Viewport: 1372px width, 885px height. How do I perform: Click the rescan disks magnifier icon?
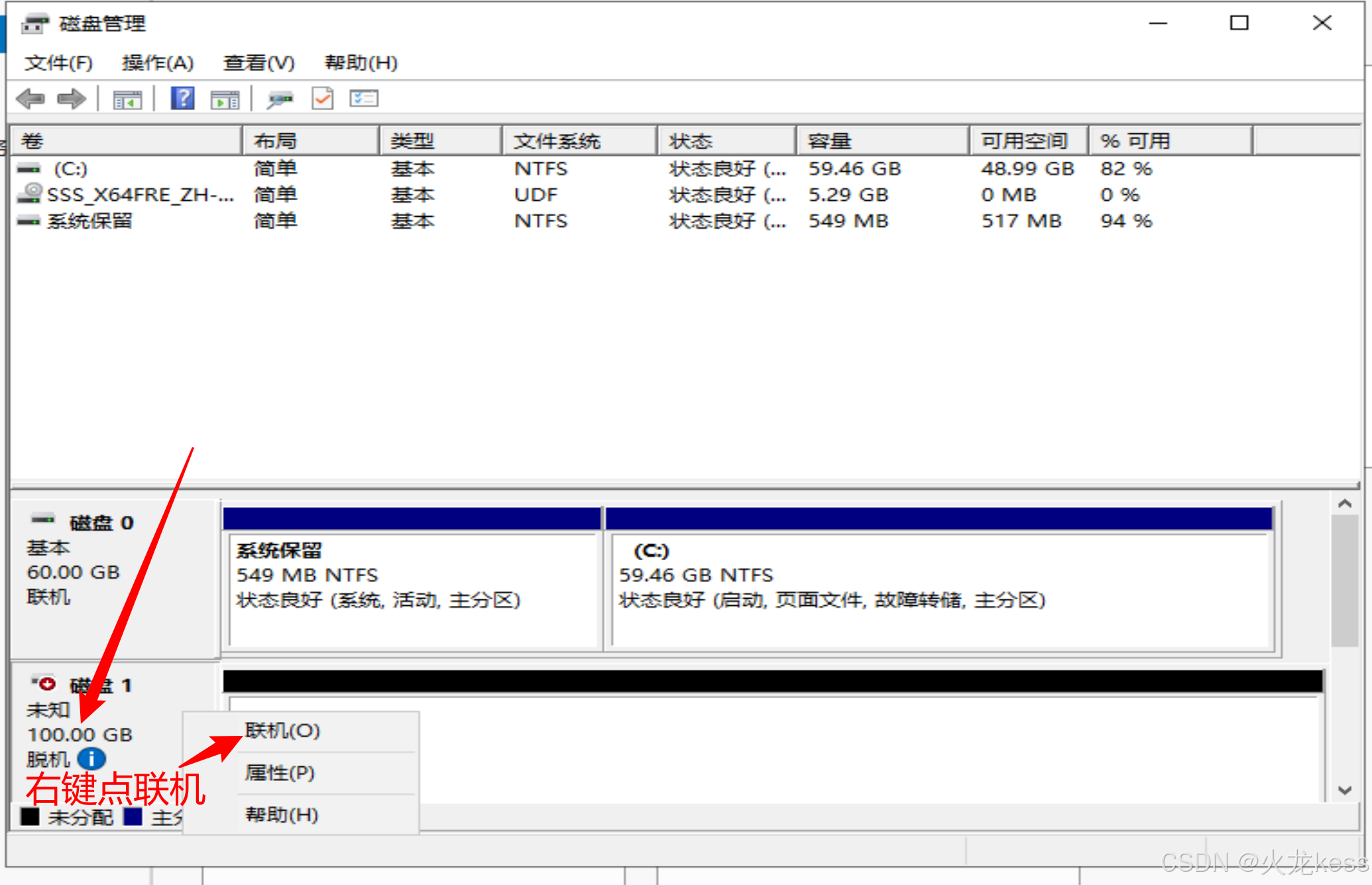tap(280, 100)
